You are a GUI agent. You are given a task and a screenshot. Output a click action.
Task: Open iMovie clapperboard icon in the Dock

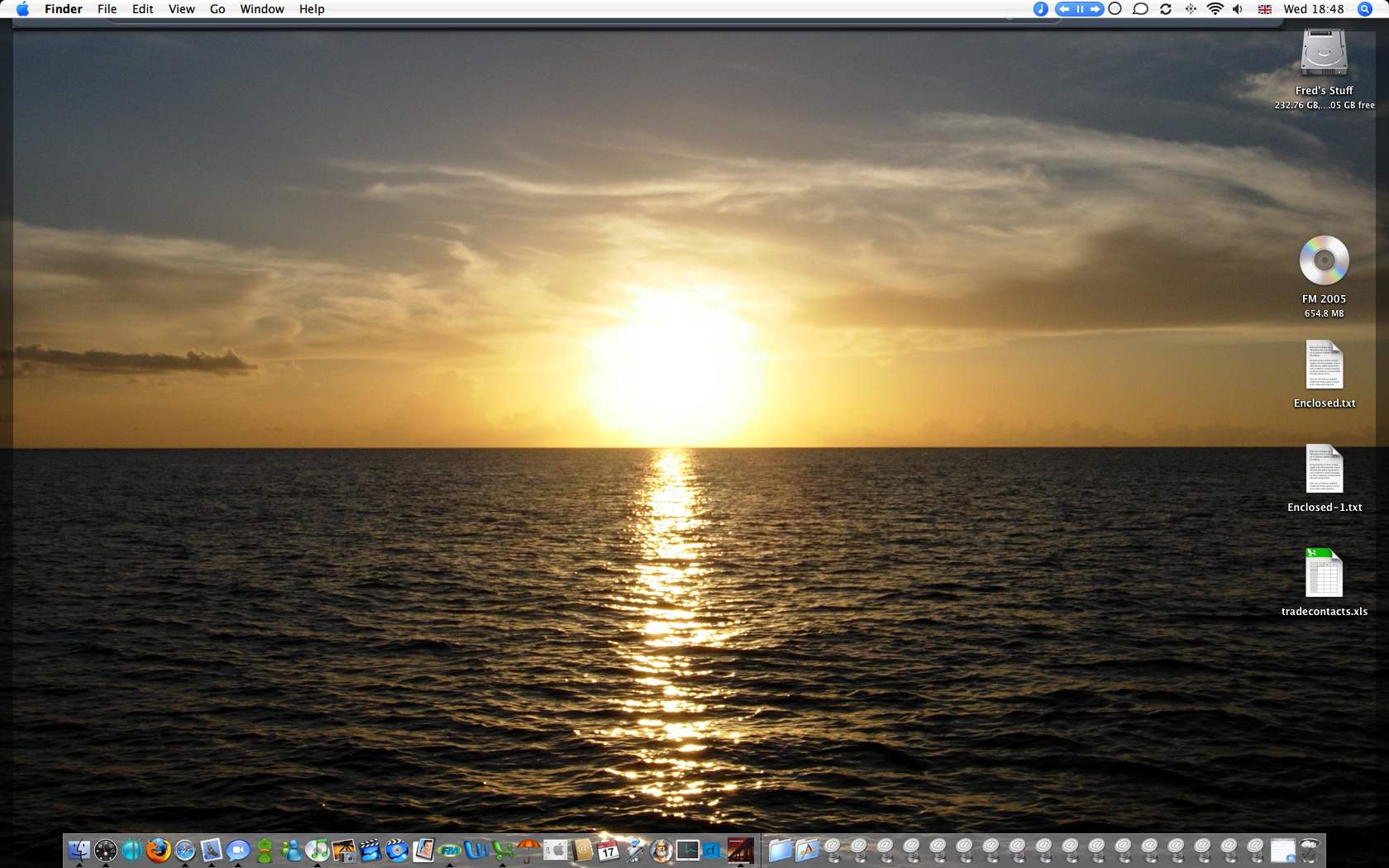click(x=370, y=850)
